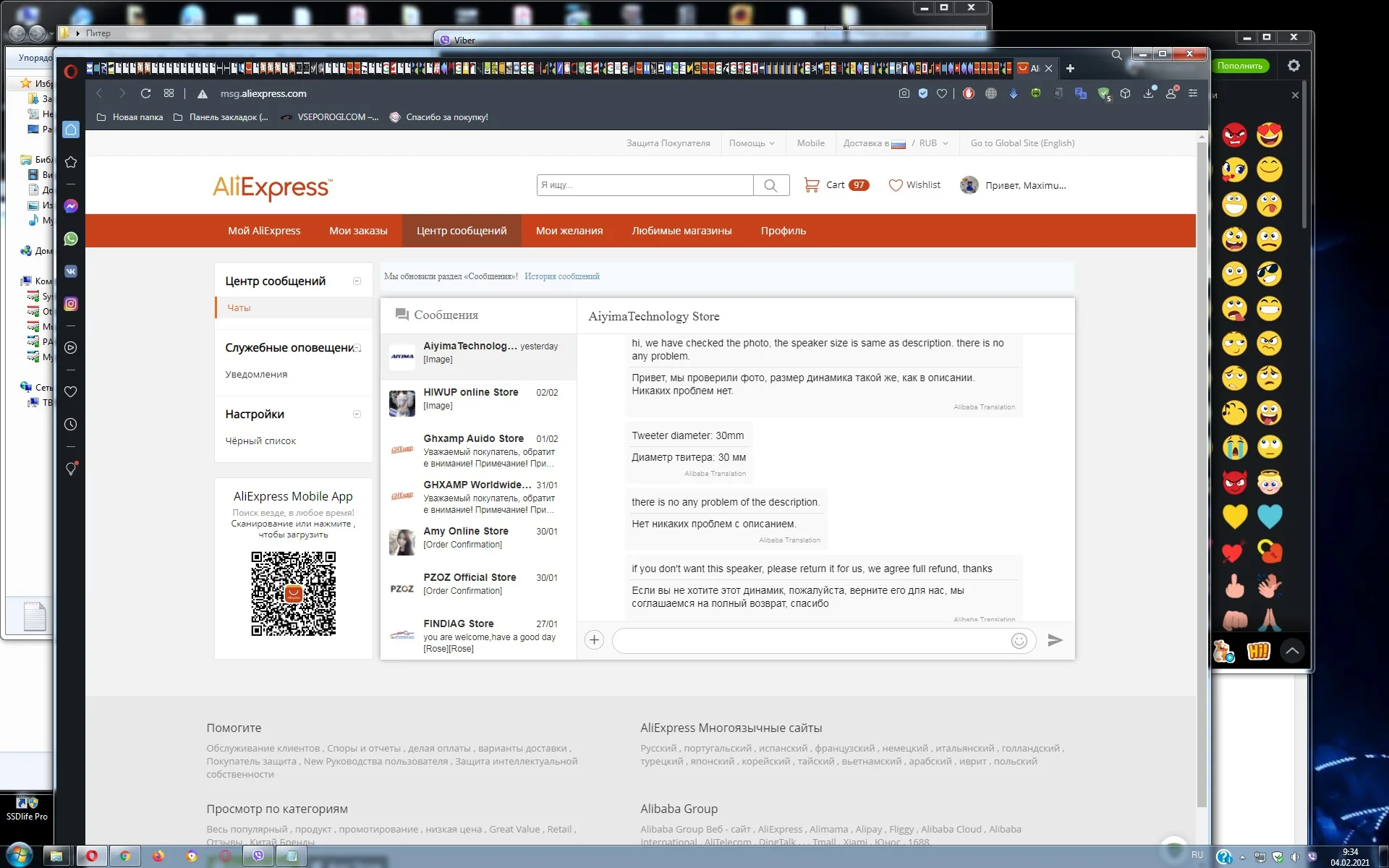Click the send message arrow icon
Screen dimensions: 1389x868
(1055, 640)
